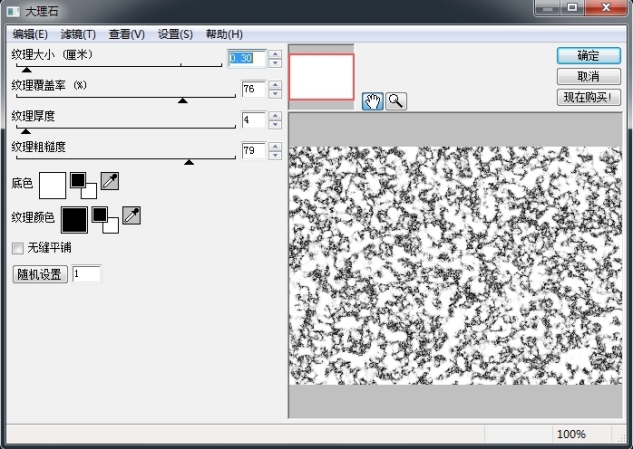Click the 纹理覆盖率 slider handle
The width and height of the screenshot is (633, 449).
(x=182, y=99)
